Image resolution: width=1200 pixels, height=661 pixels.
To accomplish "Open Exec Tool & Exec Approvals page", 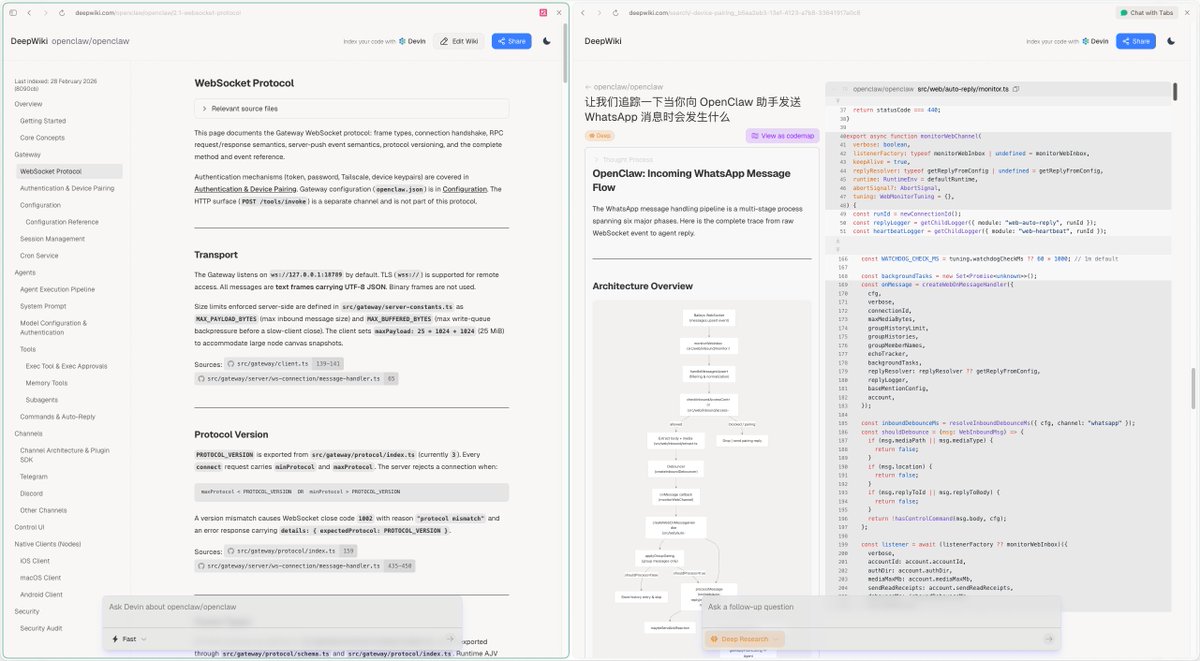I will click(66, 366).
